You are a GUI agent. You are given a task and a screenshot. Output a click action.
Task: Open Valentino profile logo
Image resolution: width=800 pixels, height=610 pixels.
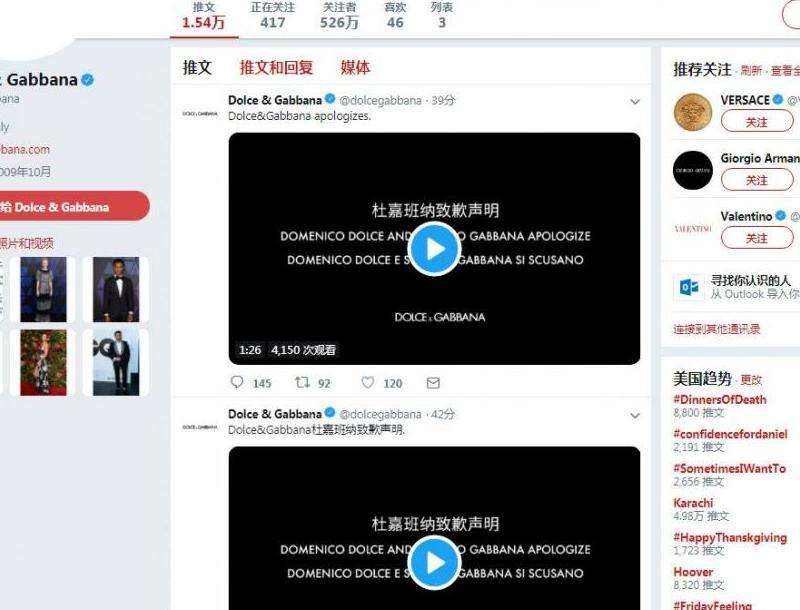[x=693, y=228]
